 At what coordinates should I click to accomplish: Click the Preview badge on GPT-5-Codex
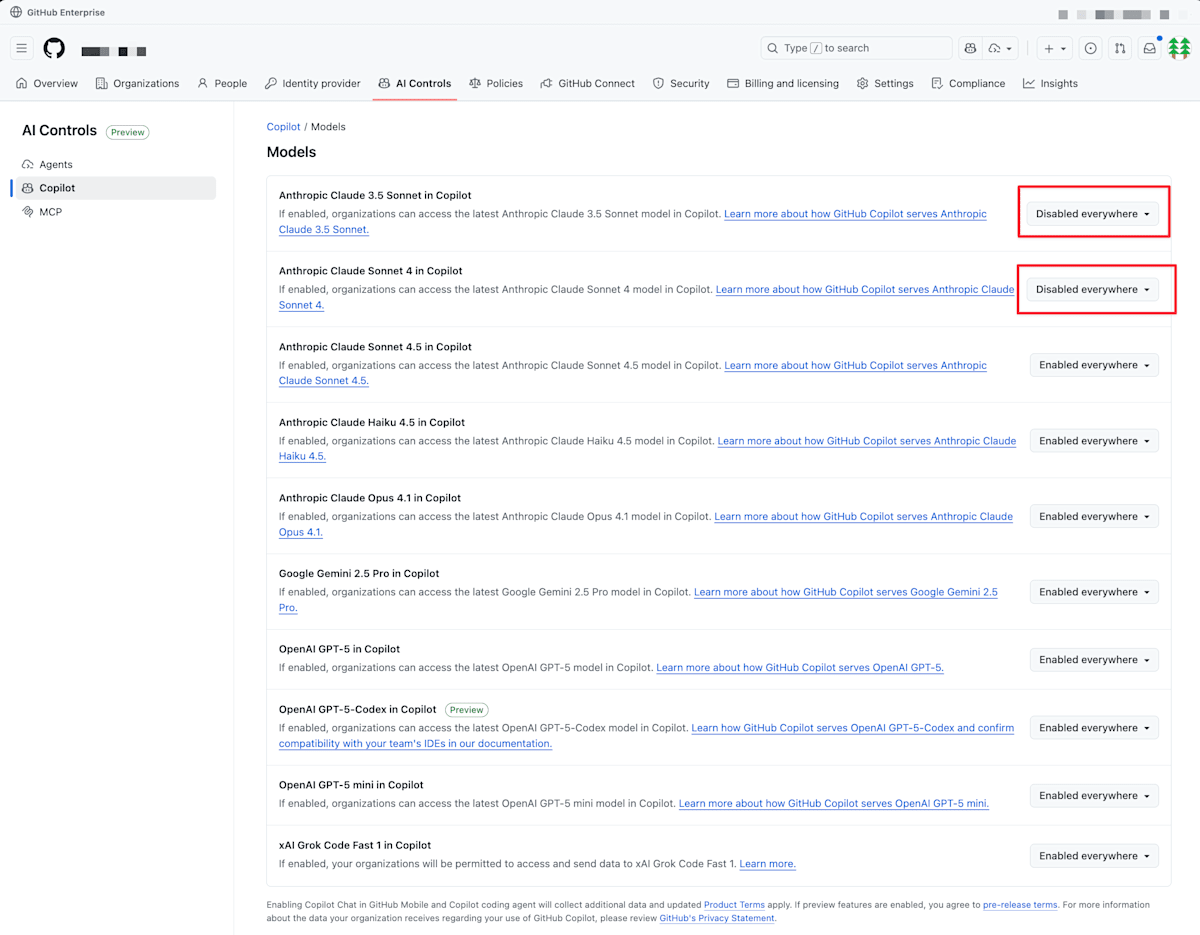466,710
